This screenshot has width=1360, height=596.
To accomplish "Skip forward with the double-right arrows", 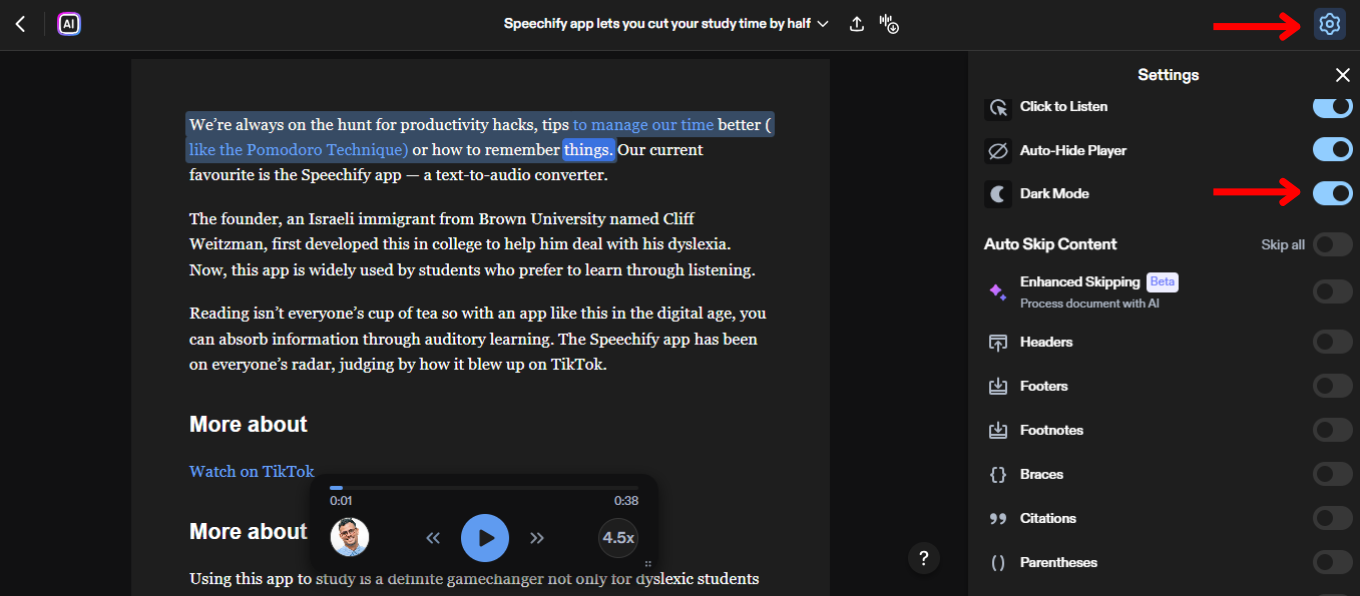I will (537, 538).
